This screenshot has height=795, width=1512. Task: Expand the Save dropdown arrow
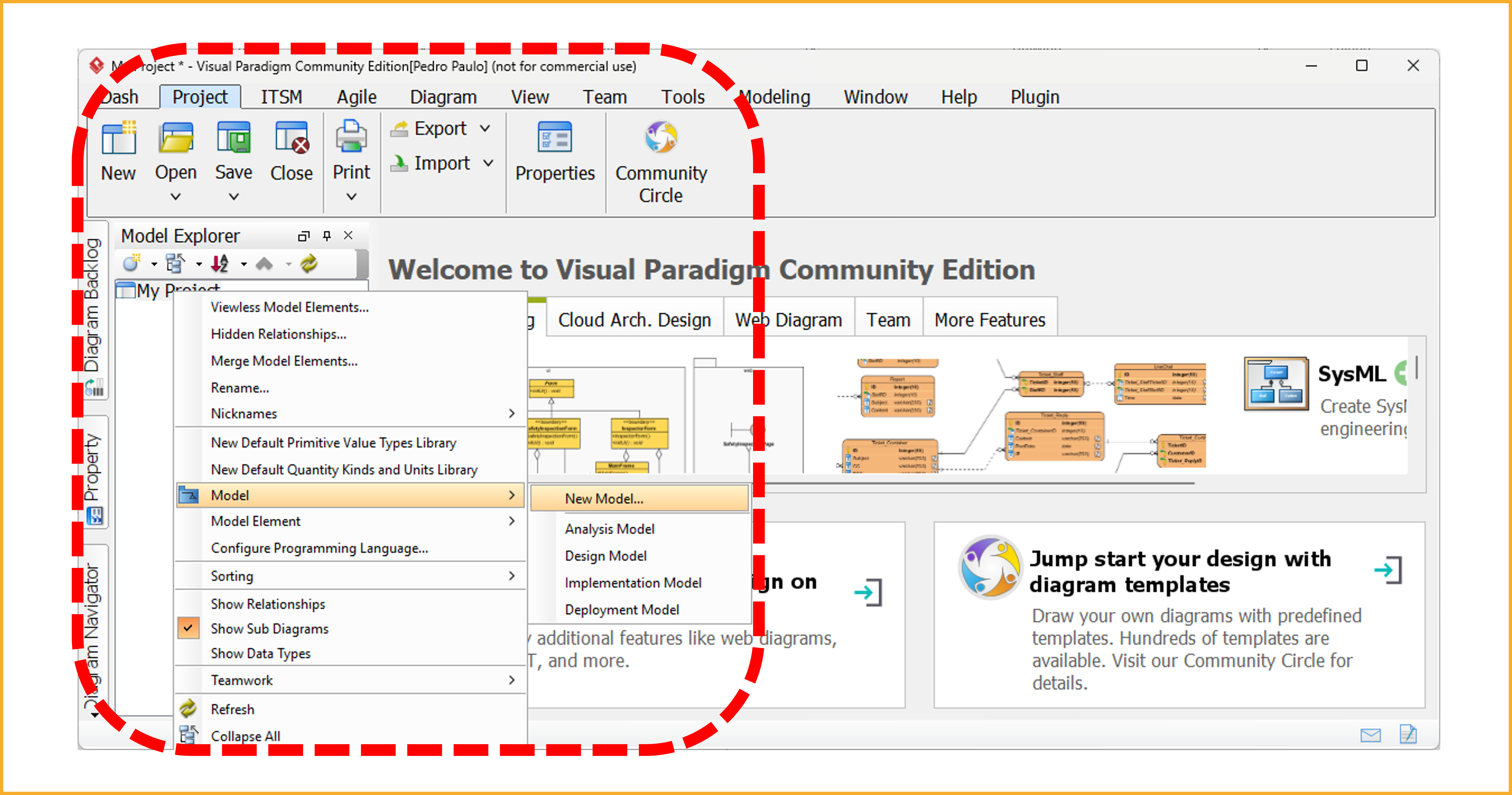[234, 196]
